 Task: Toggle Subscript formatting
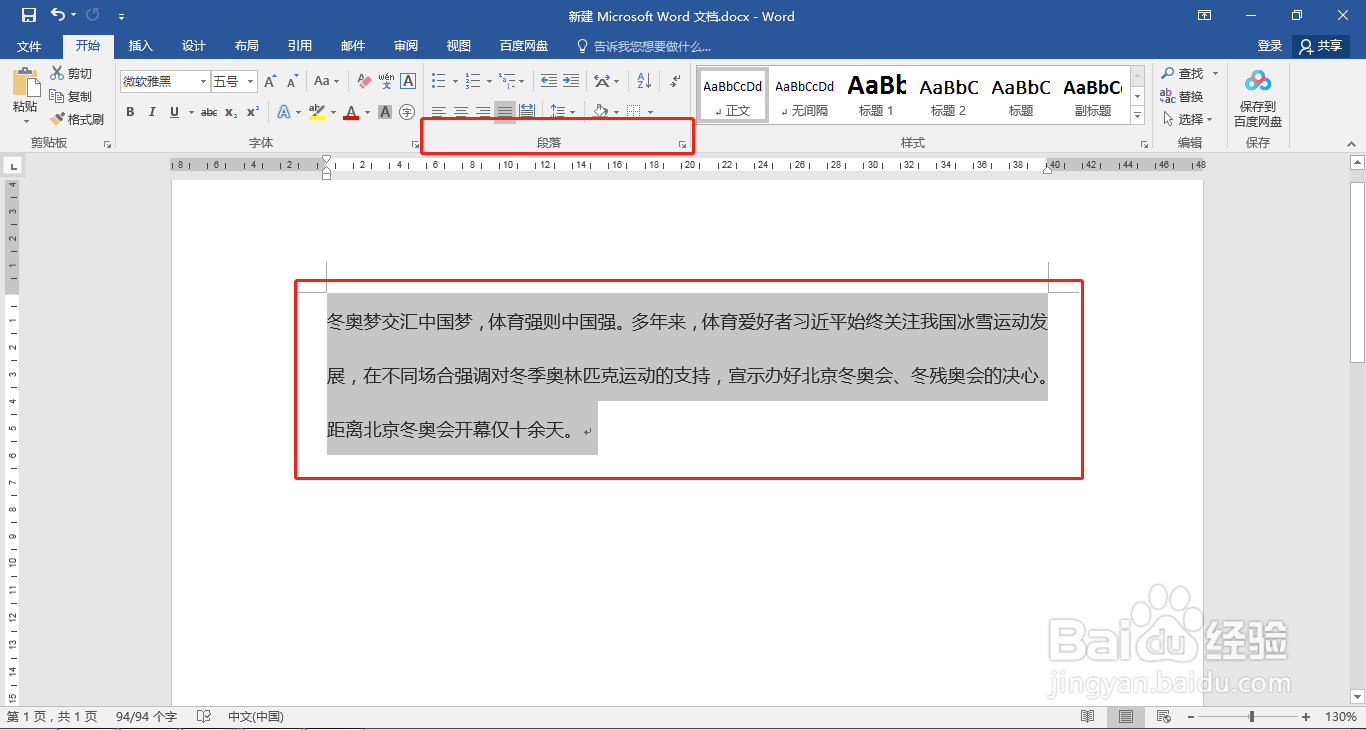pyautogui.click(x=231, y=112)
